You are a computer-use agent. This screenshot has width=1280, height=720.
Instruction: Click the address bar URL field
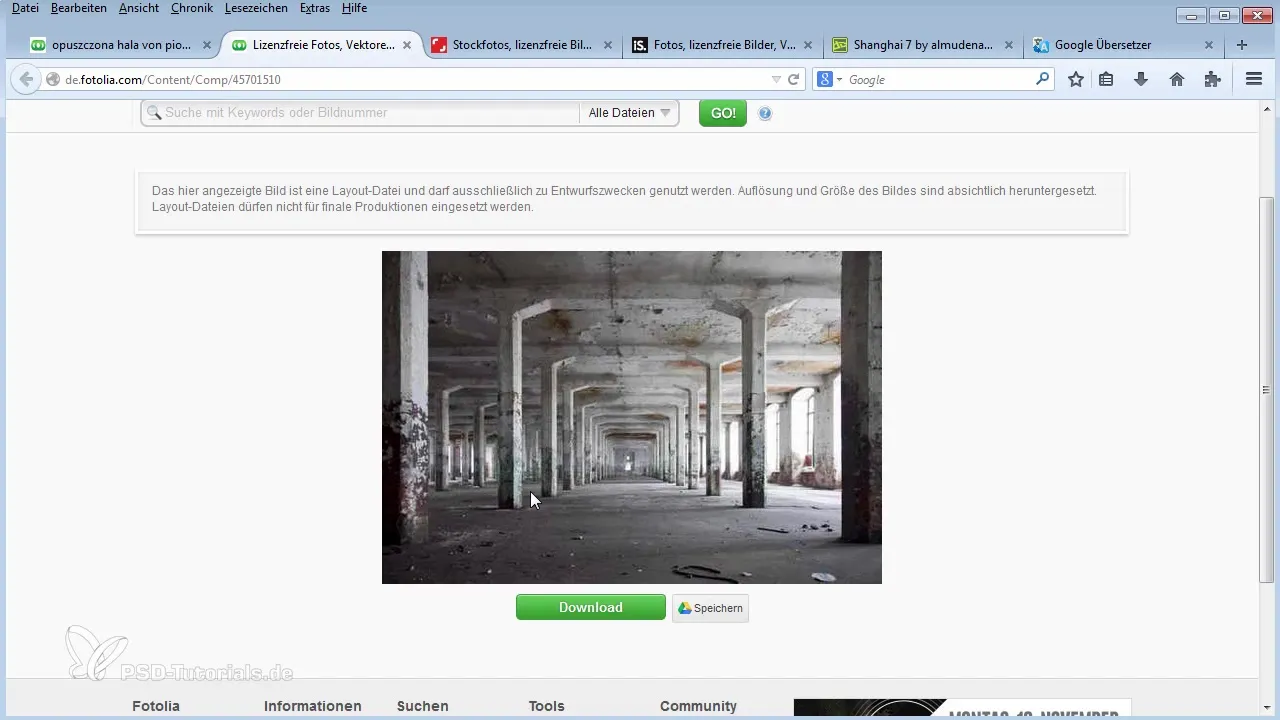pos(415,79)
